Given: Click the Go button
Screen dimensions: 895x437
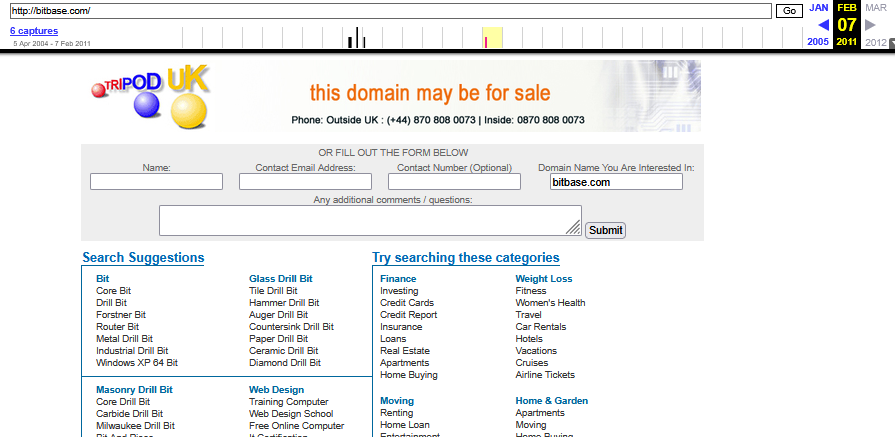Looking at the screenshot, I should click(x=789, y=11).
